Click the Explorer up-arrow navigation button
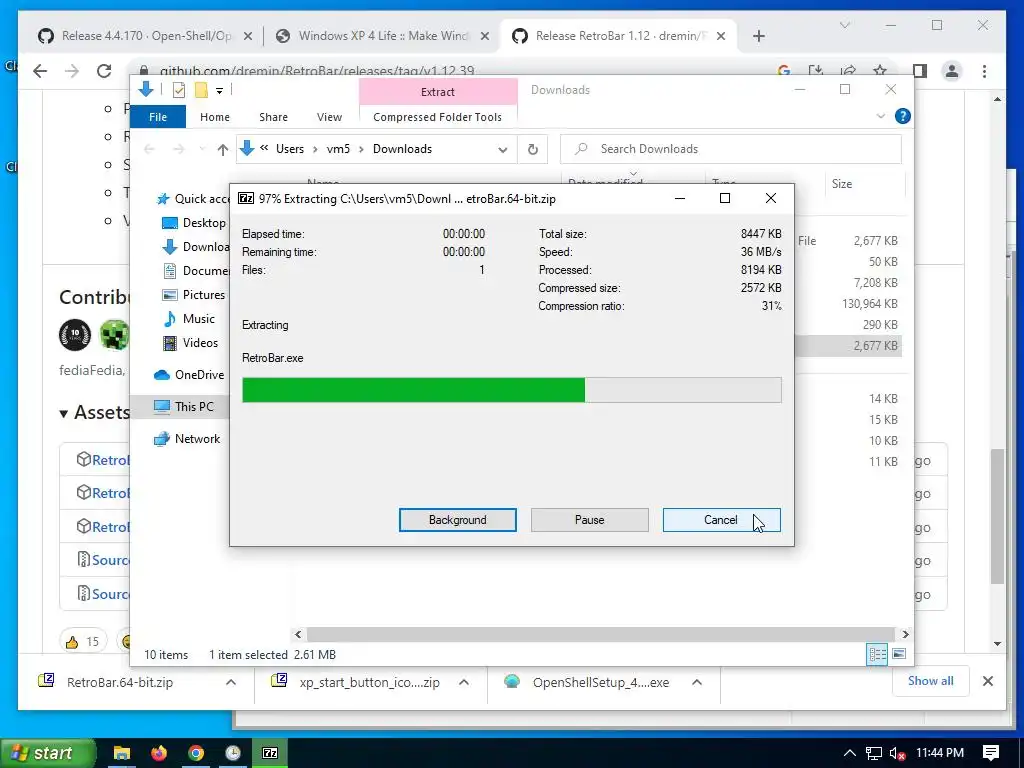 coord(223,150)
